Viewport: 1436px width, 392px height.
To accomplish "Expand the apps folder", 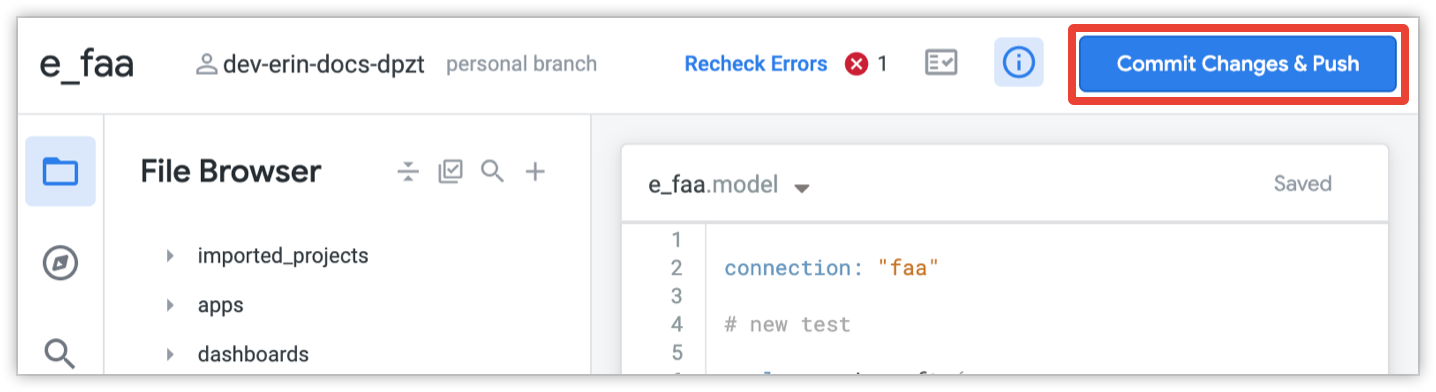I will (171, 305).
